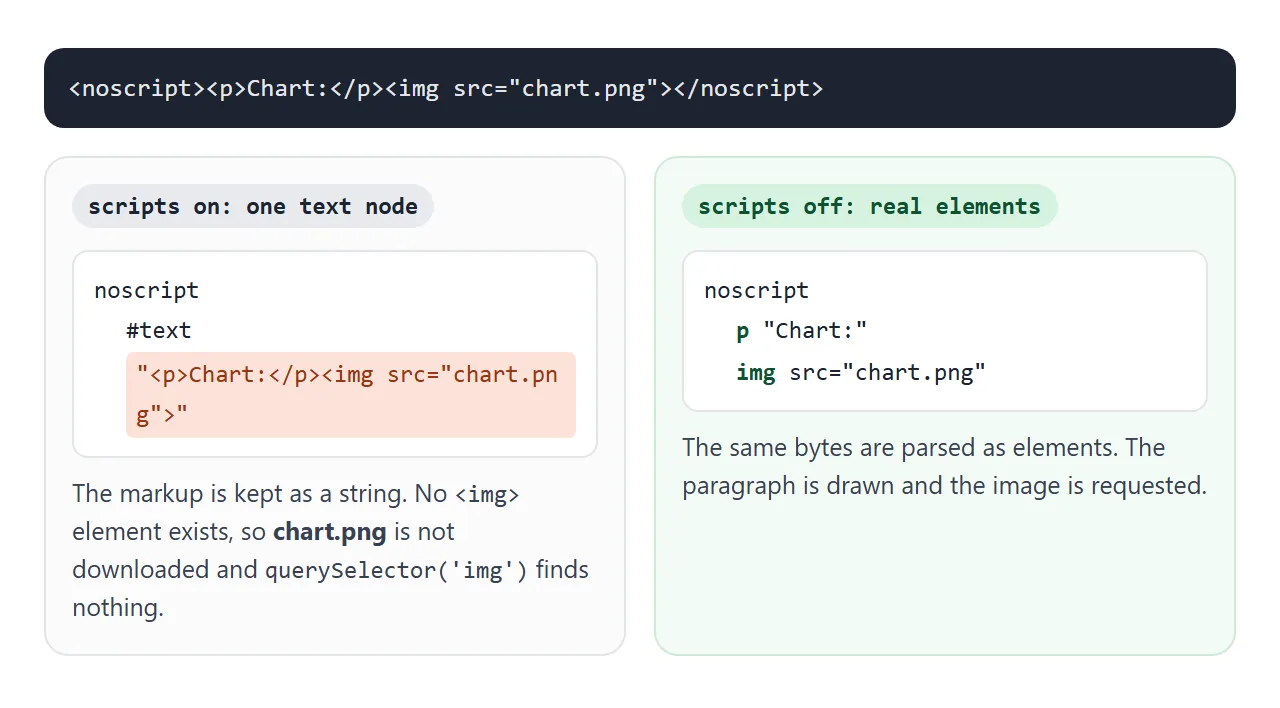Click the noscript code snippet in the dark banner

click(x=446, y=88)
